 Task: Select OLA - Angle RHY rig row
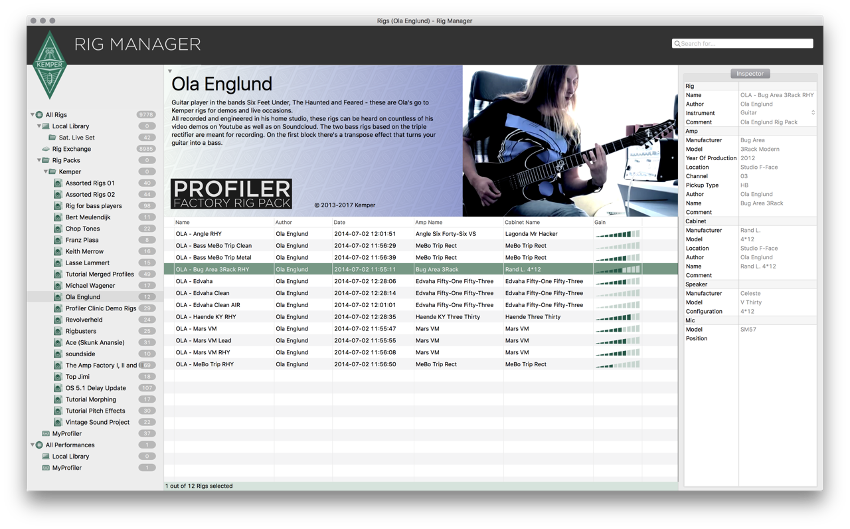[x=421, y=234]
